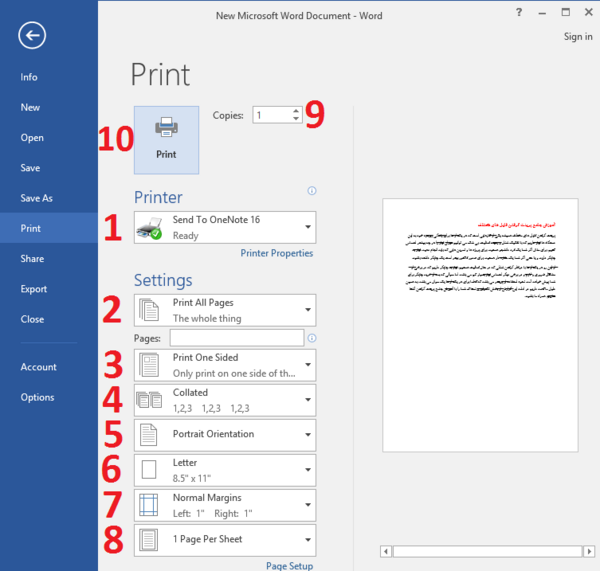Click Sign in at the top right
The height and width of the screenshot is (571, 600).
(578, 37)
